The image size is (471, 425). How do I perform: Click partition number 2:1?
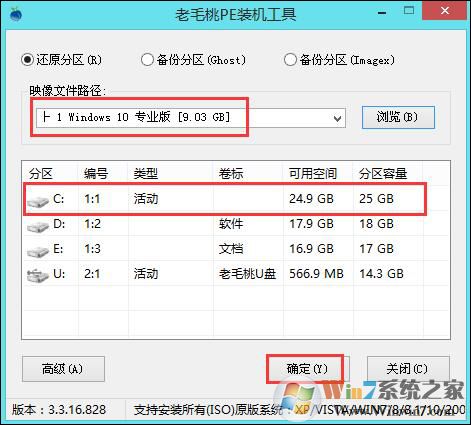point(92,274)
